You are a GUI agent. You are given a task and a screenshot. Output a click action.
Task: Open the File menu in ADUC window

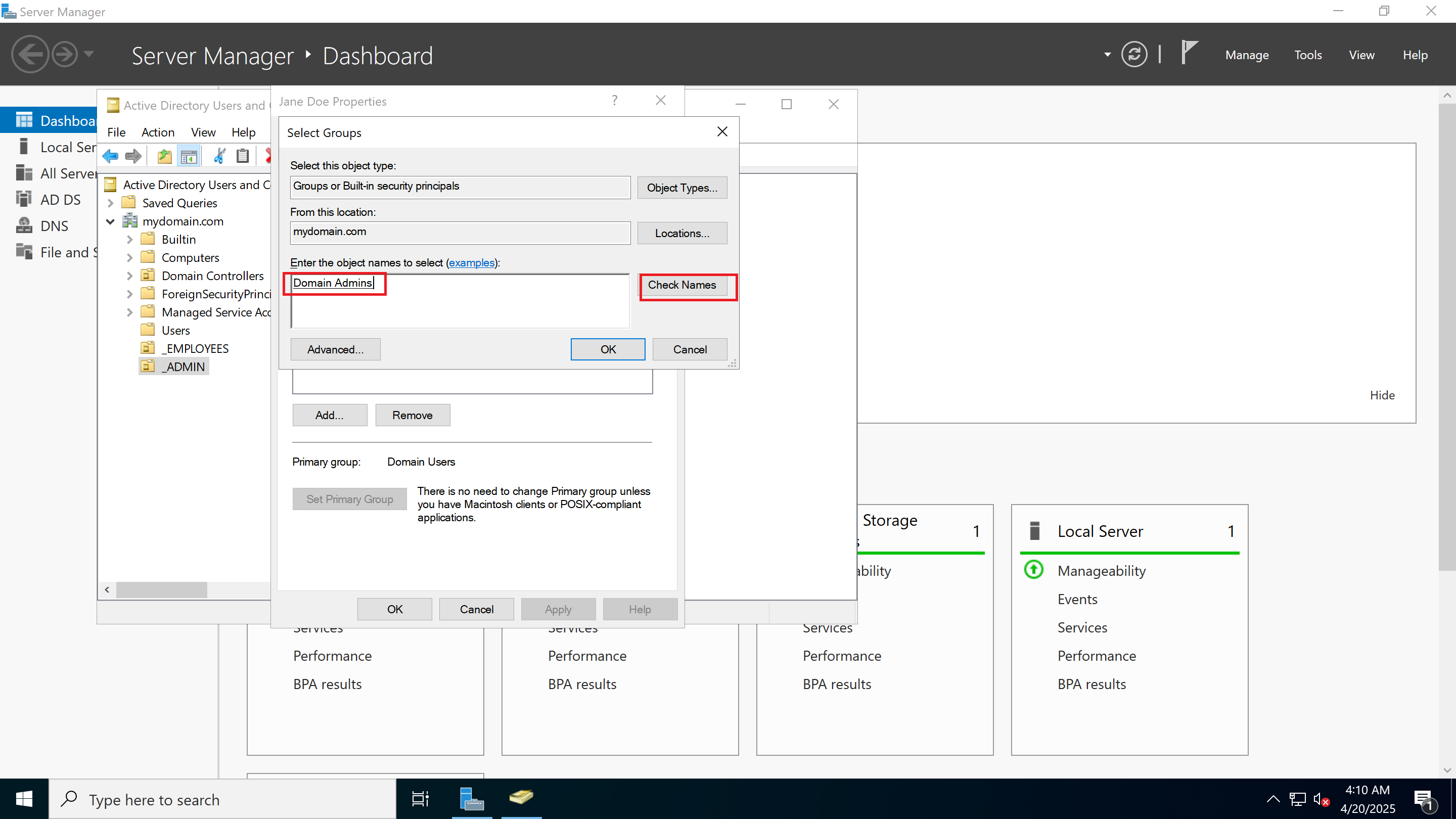(x=116, y=132)
